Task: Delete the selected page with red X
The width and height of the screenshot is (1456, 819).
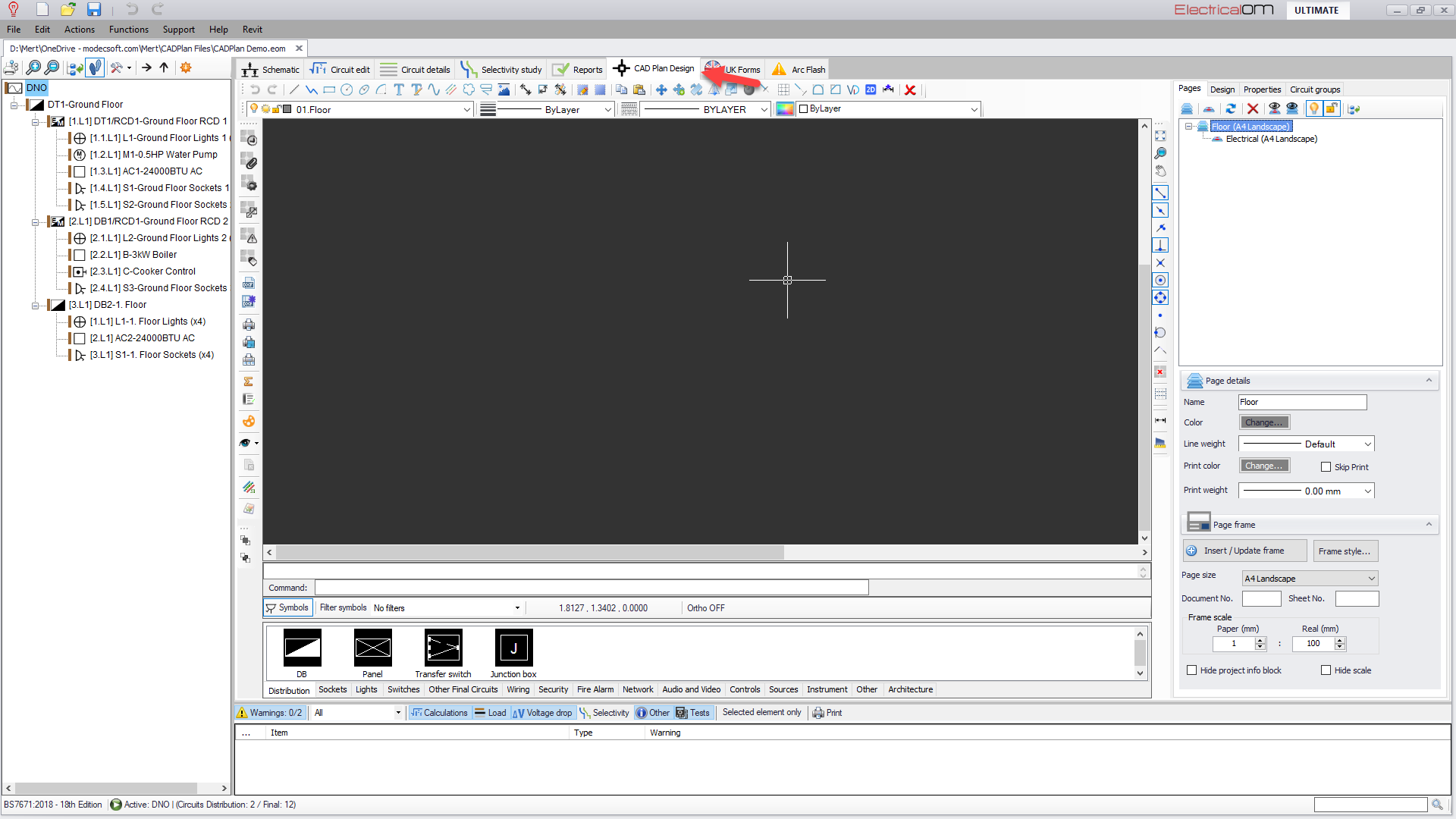Action: (x=1253, y=108)
